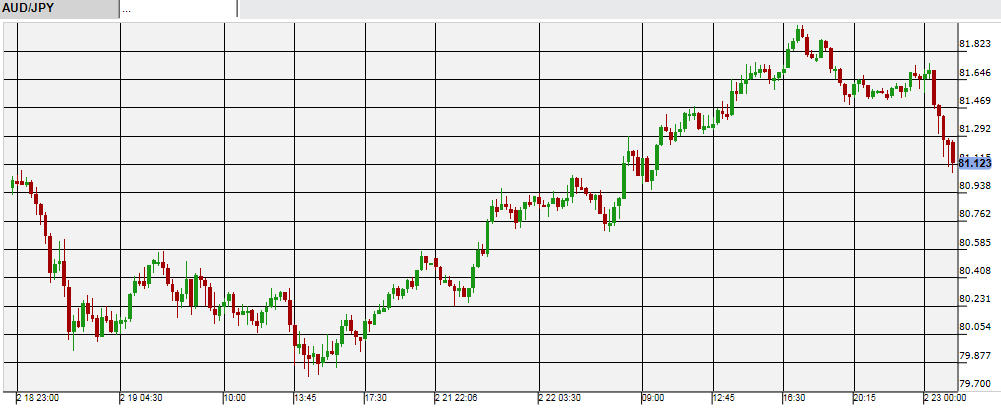Click the highlighted current price label 81.123

[x=974, y=163]
